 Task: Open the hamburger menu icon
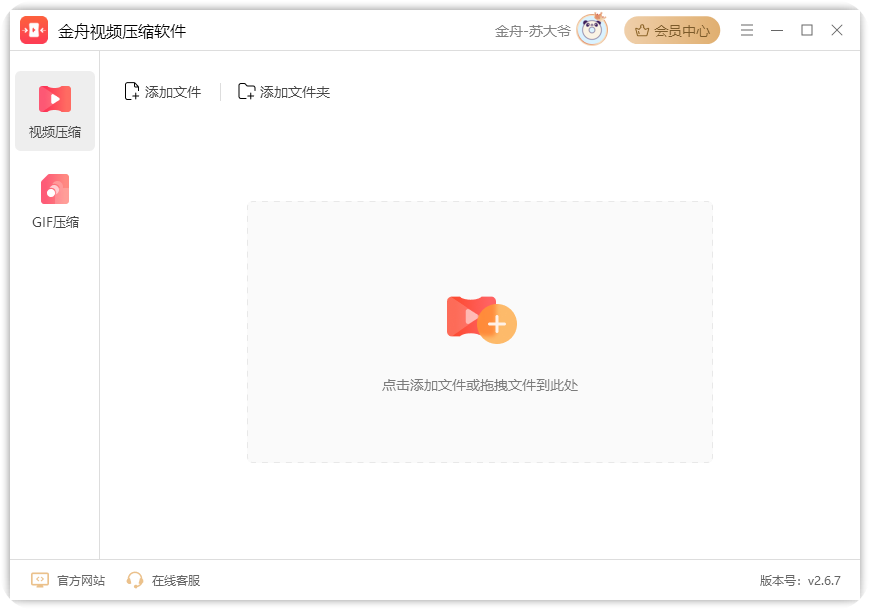pos(747,30)
